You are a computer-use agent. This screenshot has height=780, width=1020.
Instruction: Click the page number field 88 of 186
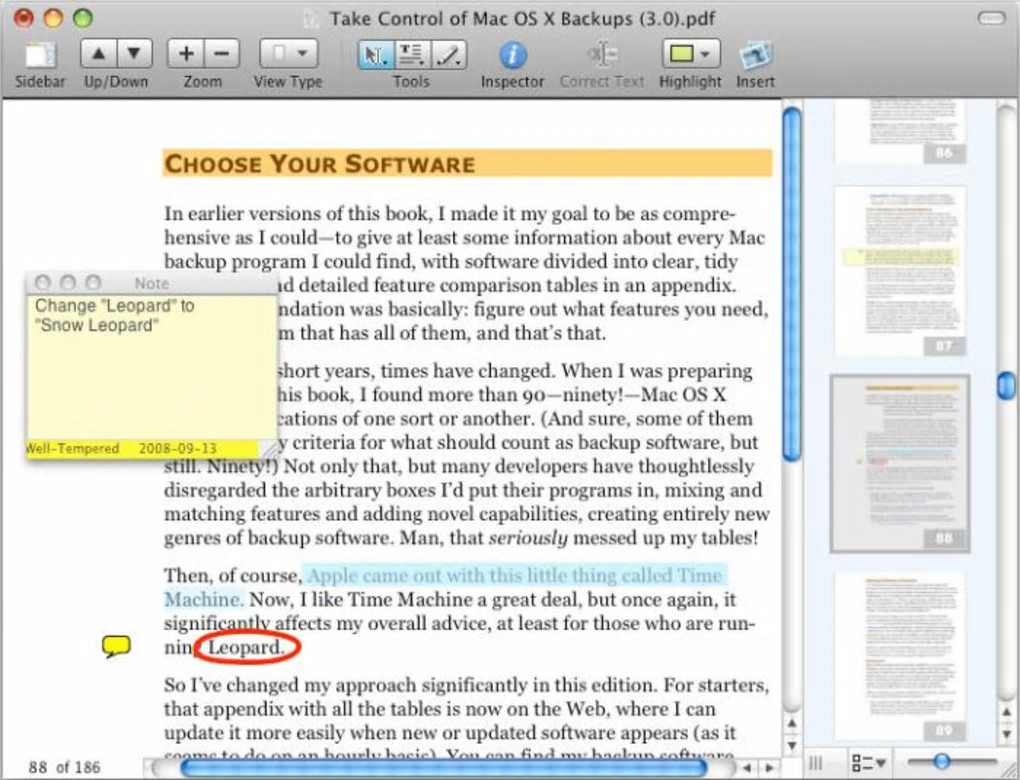click(64, 767)
